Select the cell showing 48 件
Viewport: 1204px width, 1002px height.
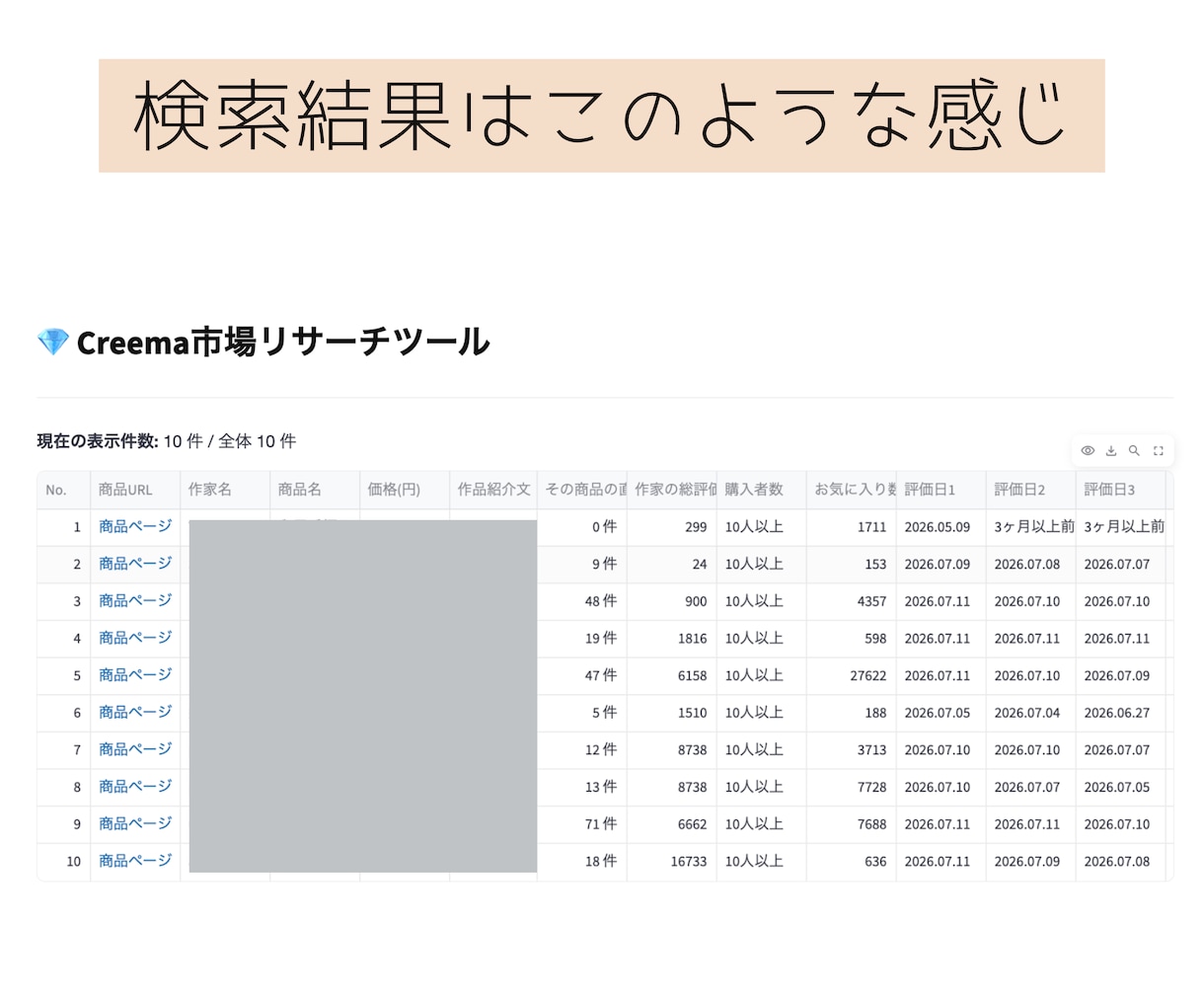tap(582, 601)
